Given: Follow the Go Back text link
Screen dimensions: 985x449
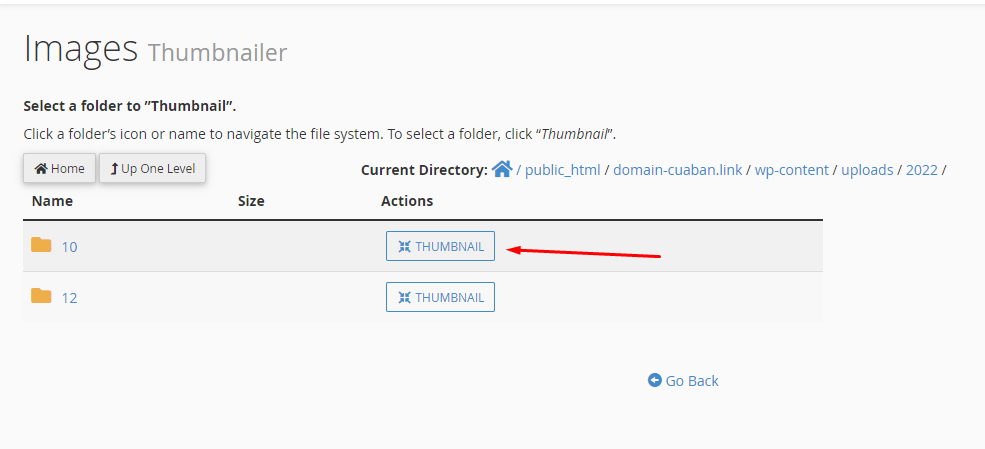Looking at the screenshot, I should 692,381.
